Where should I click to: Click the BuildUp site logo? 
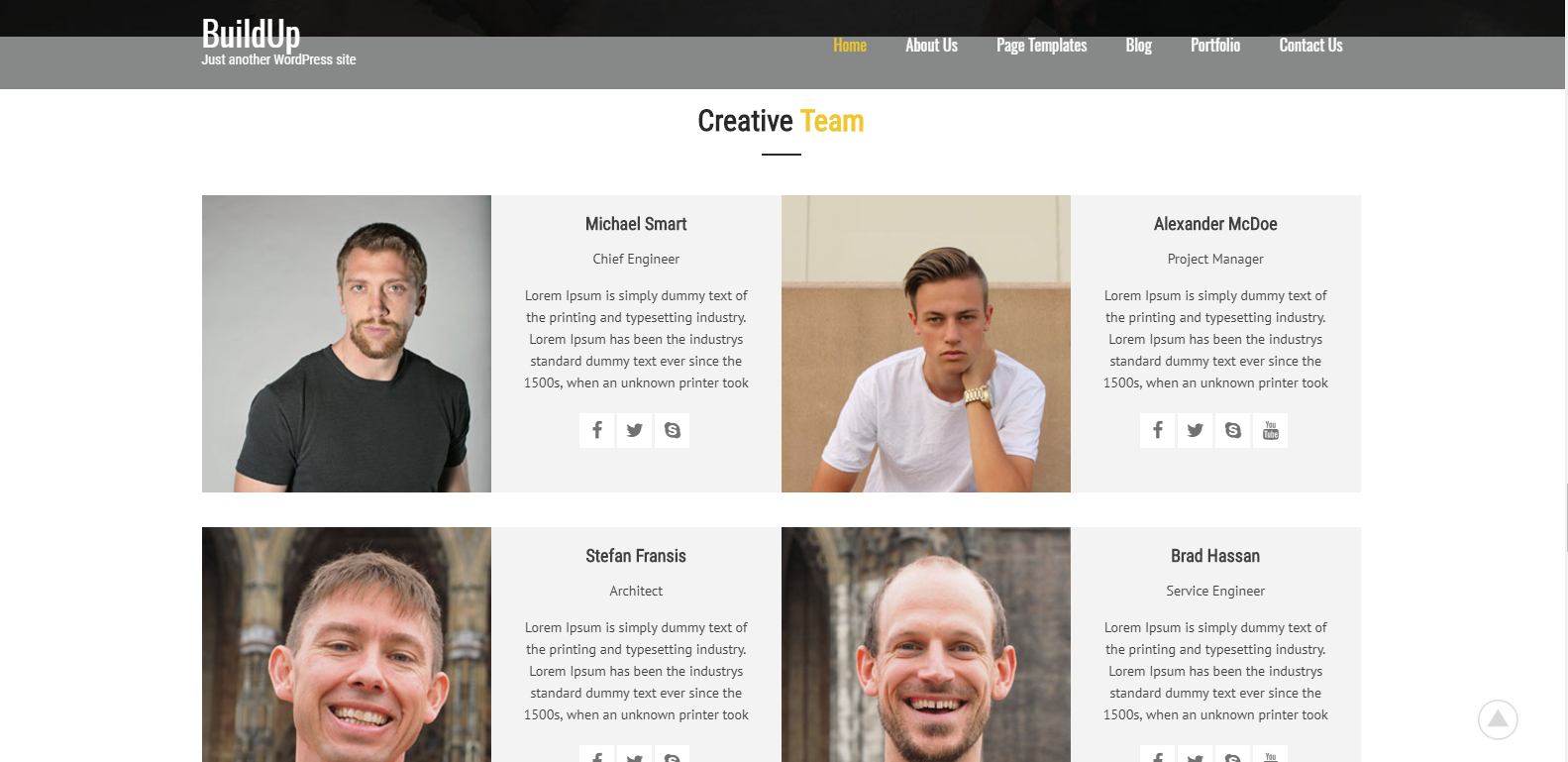point(251,34)
